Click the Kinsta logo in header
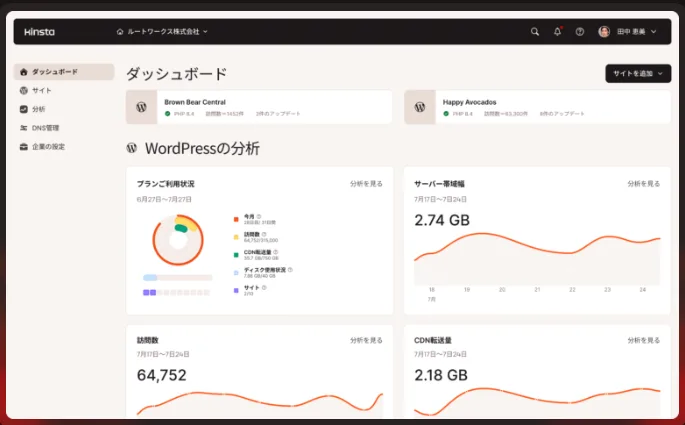Viewport: 685px width, 425px height. (x=40, y=32)
